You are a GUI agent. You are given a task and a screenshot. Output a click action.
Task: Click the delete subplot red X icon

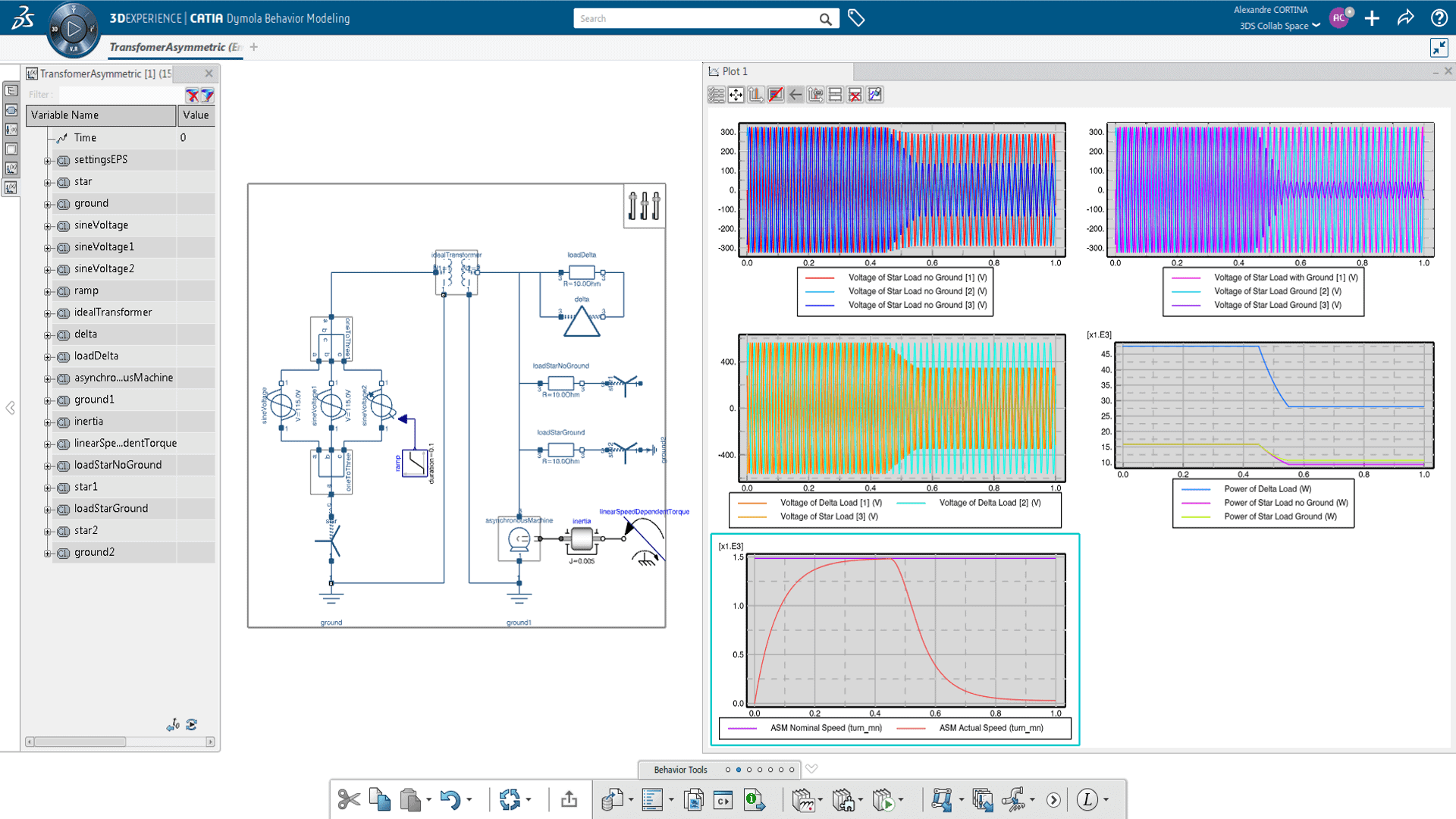click(x=855, y=95)
